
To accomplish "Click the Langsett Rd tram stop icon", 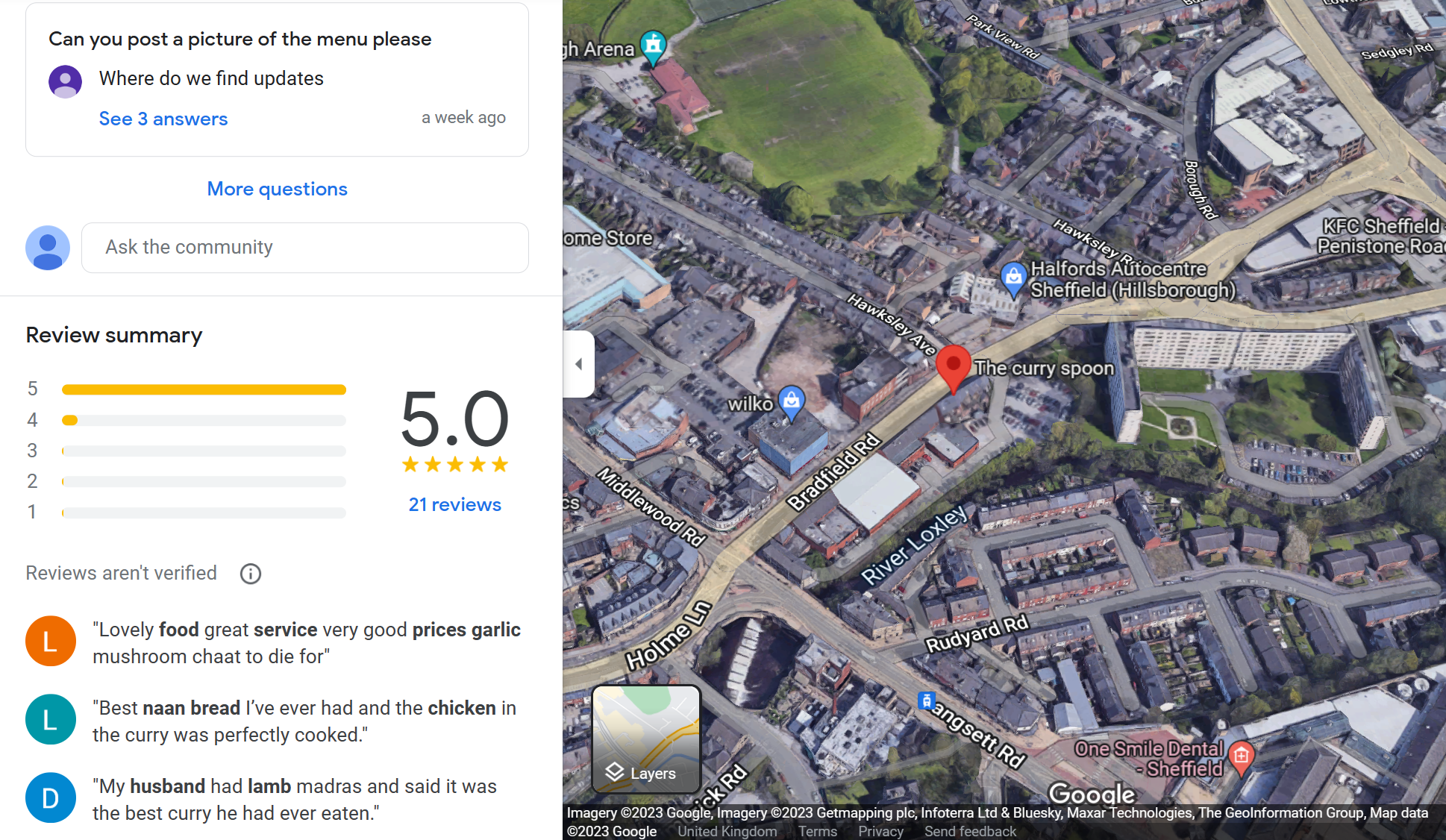I will tap(926, 700).
